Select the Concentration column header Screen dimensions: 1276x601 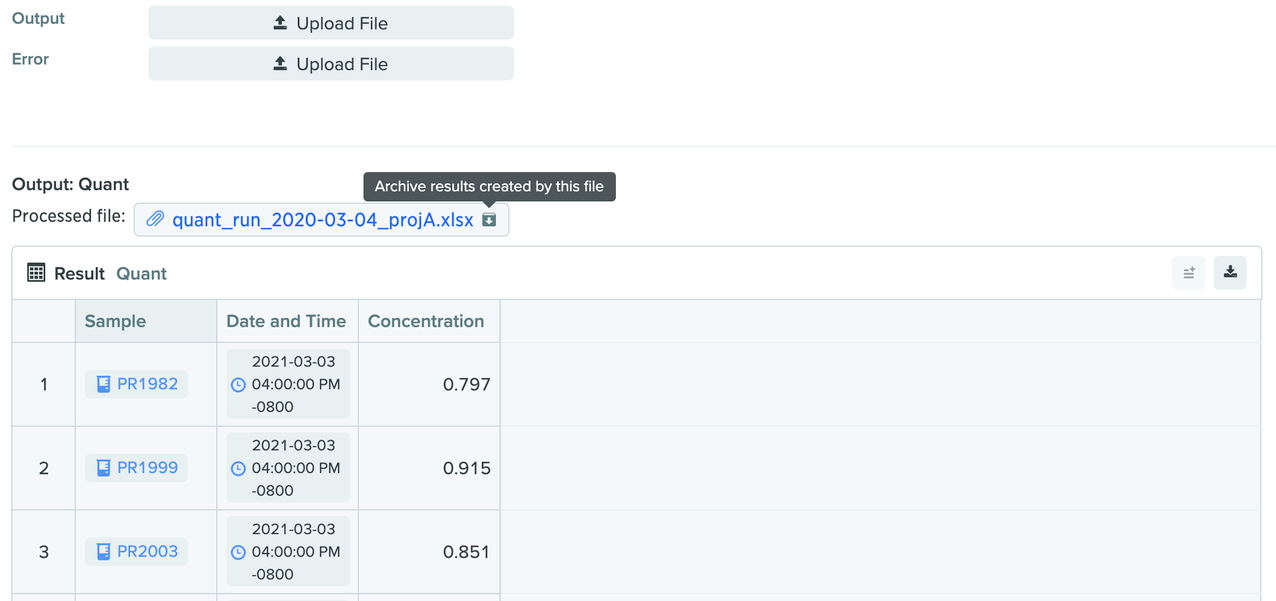tap(426, 321)
